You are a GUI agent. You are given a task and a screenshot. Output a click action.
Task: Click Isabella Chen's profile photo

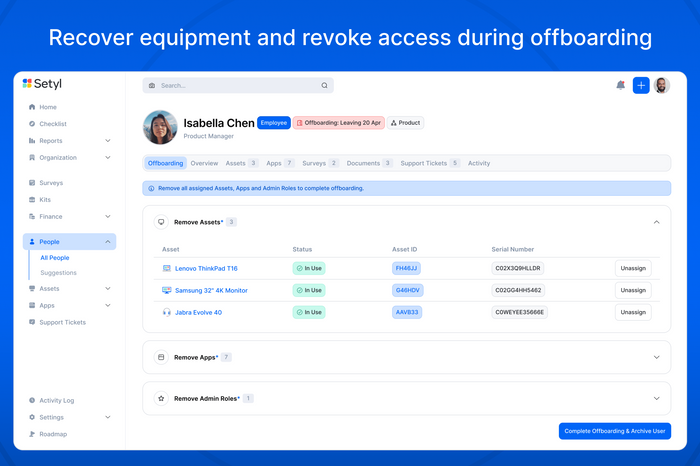click(160, 128)
